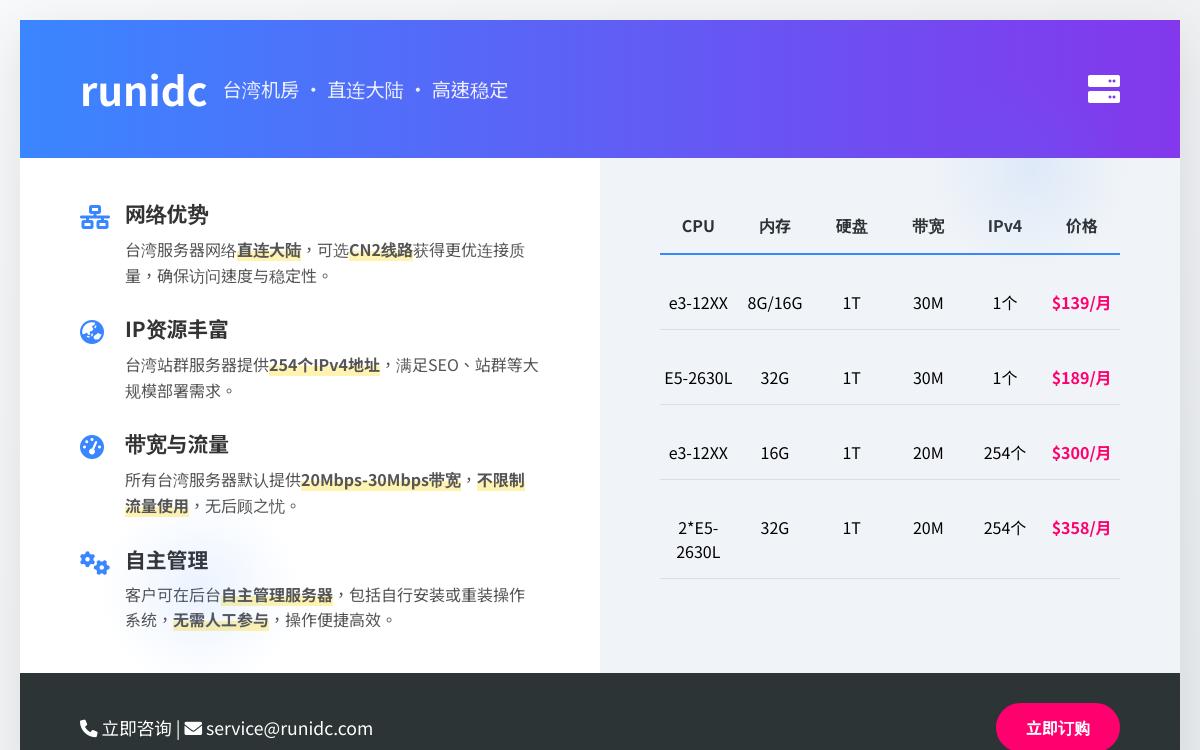1200x750 pixels.
Task: Click the $358/月 price label
Action: pyautogui.click(x=1081, y=527)
